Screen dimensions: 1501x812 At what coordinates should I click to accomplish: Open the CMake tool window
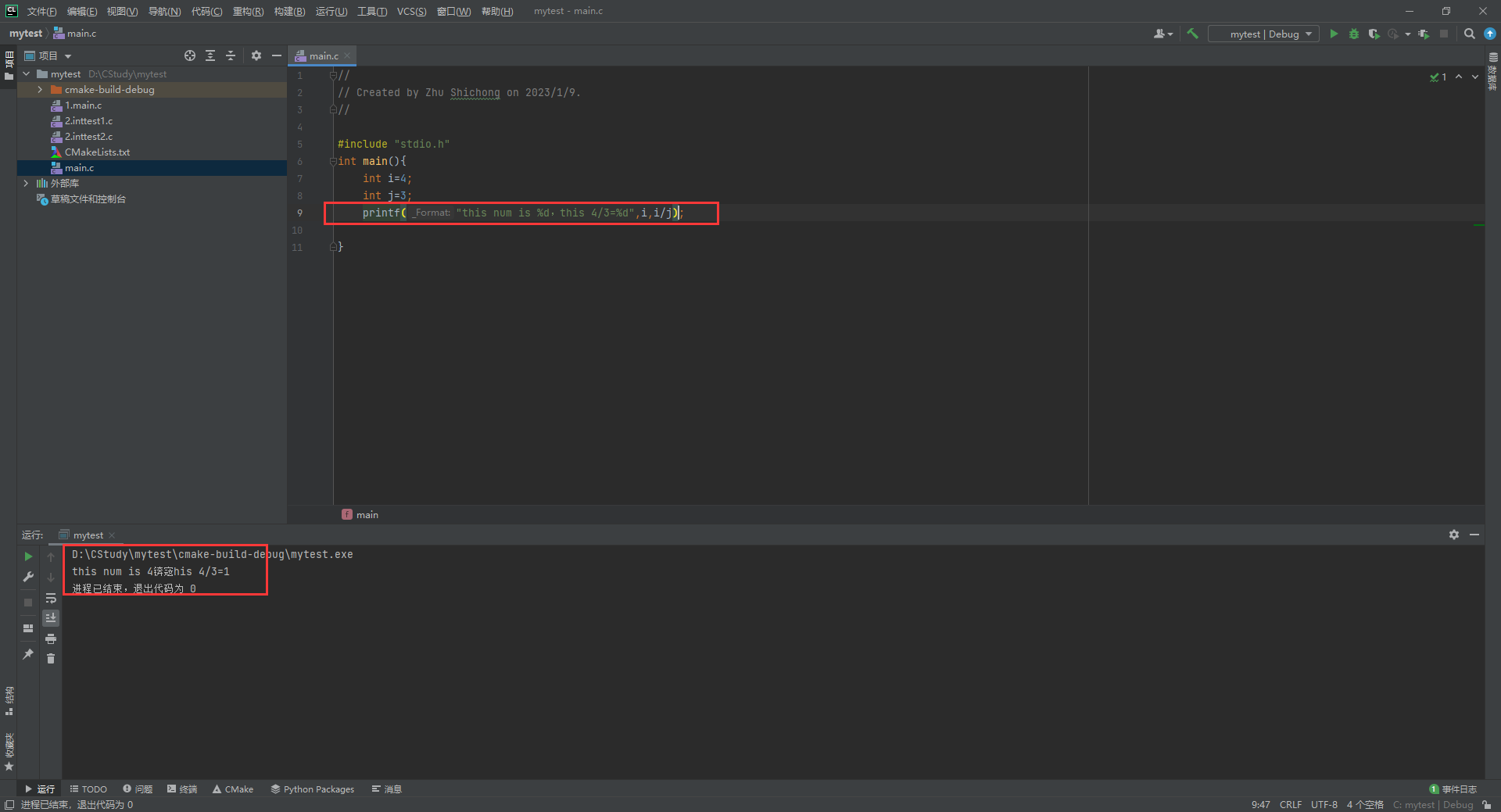point(233,789)
